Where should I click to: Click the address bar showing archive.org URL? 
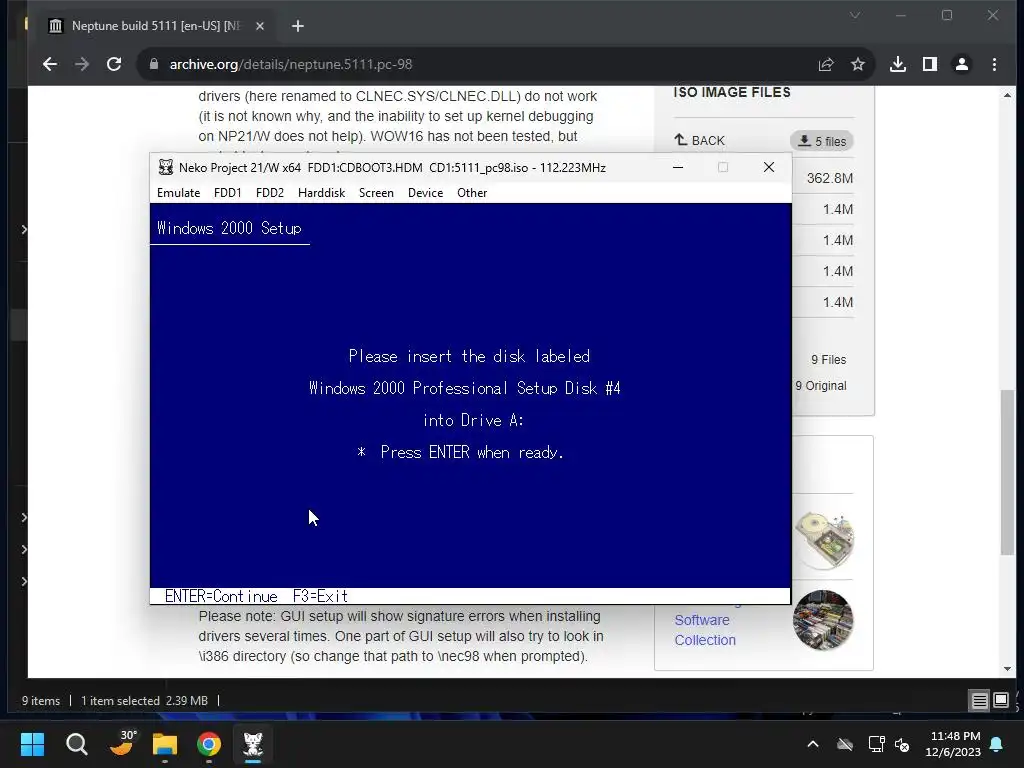pyautogui.click(x=483, y=64)
